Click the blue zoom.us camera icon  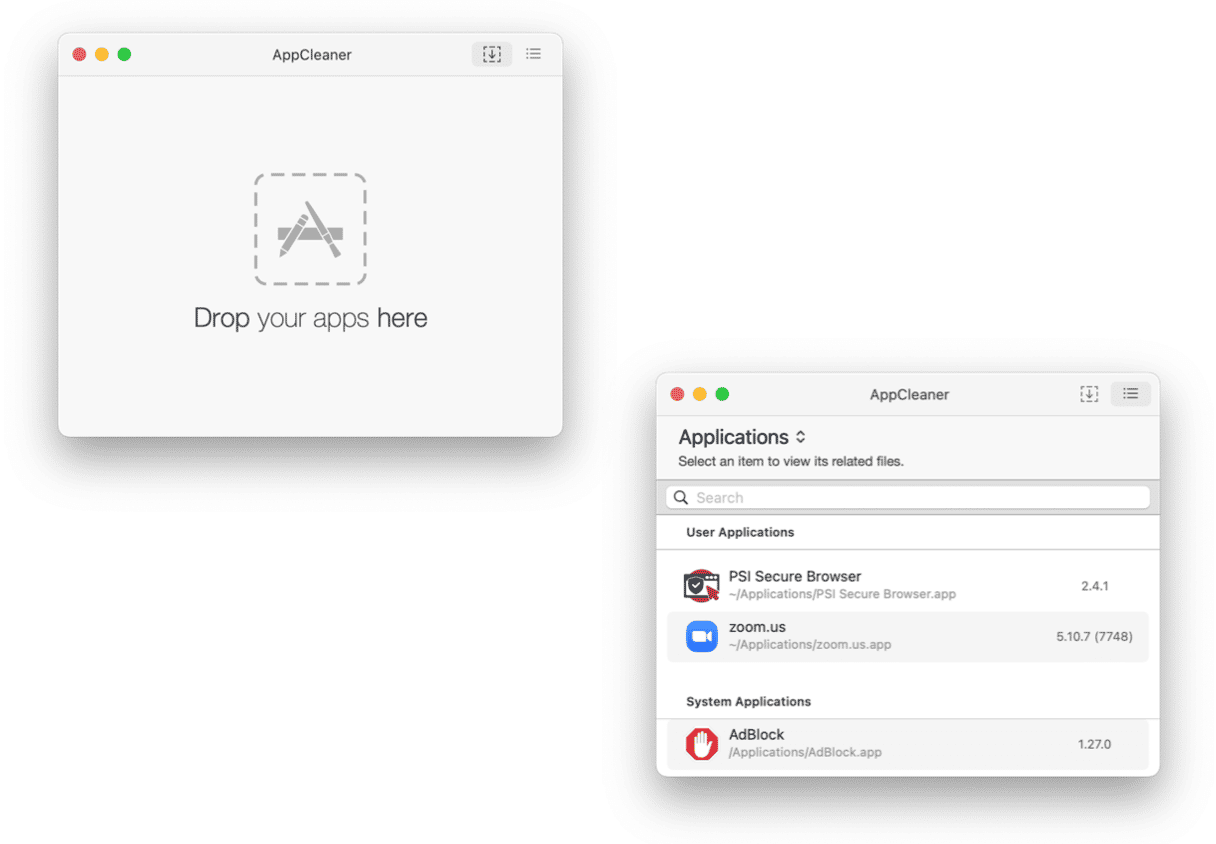(x=701, y=636)
